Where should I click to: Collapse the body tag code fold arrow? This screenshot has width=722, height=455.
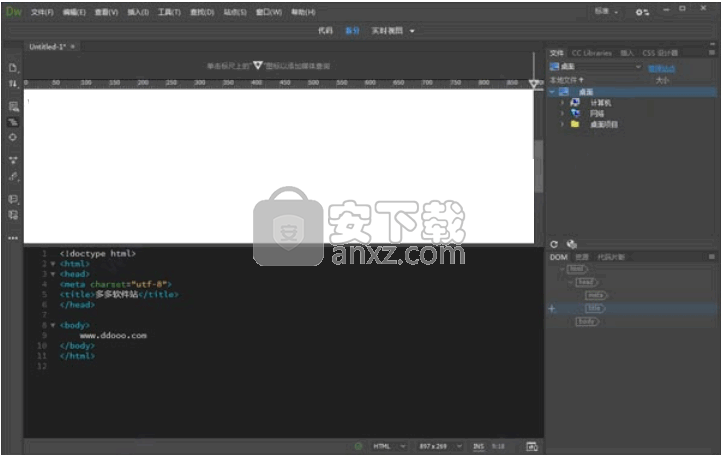[53, 325]
